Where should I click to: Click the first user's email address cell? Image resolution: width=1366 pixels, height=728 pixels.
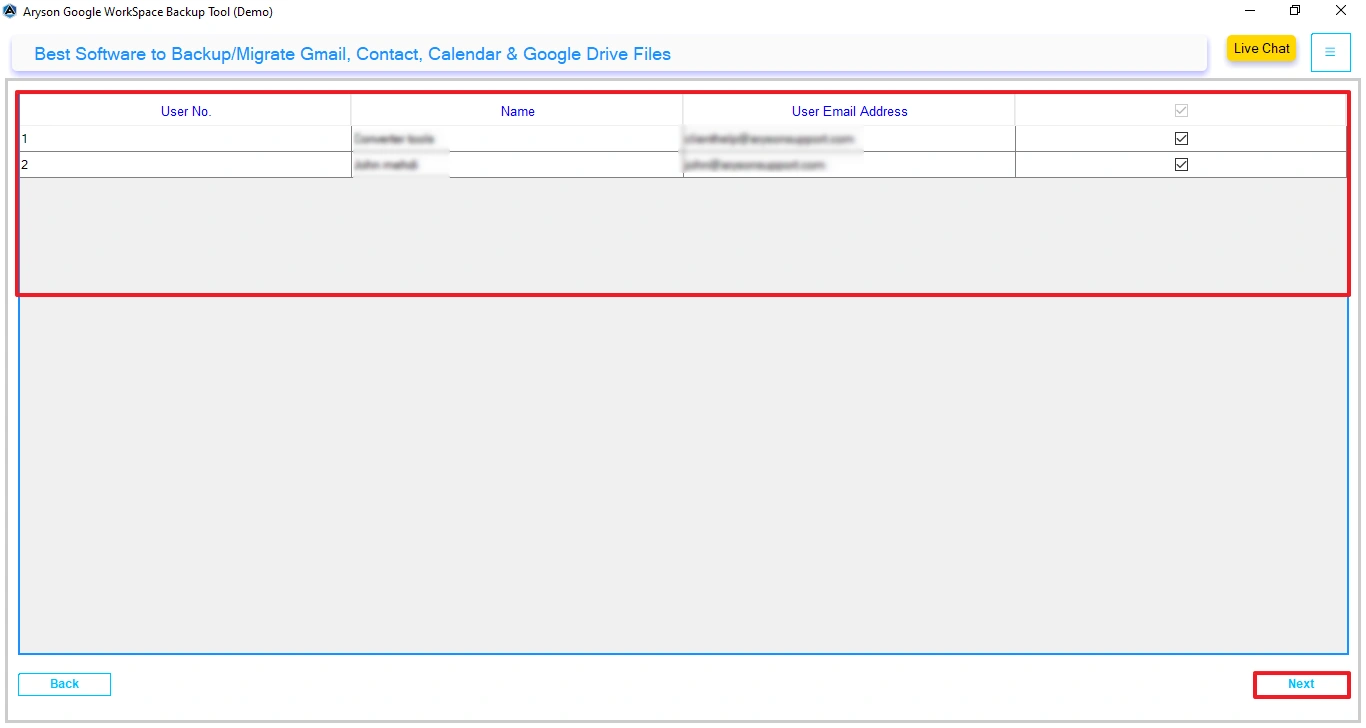point(772,138)
